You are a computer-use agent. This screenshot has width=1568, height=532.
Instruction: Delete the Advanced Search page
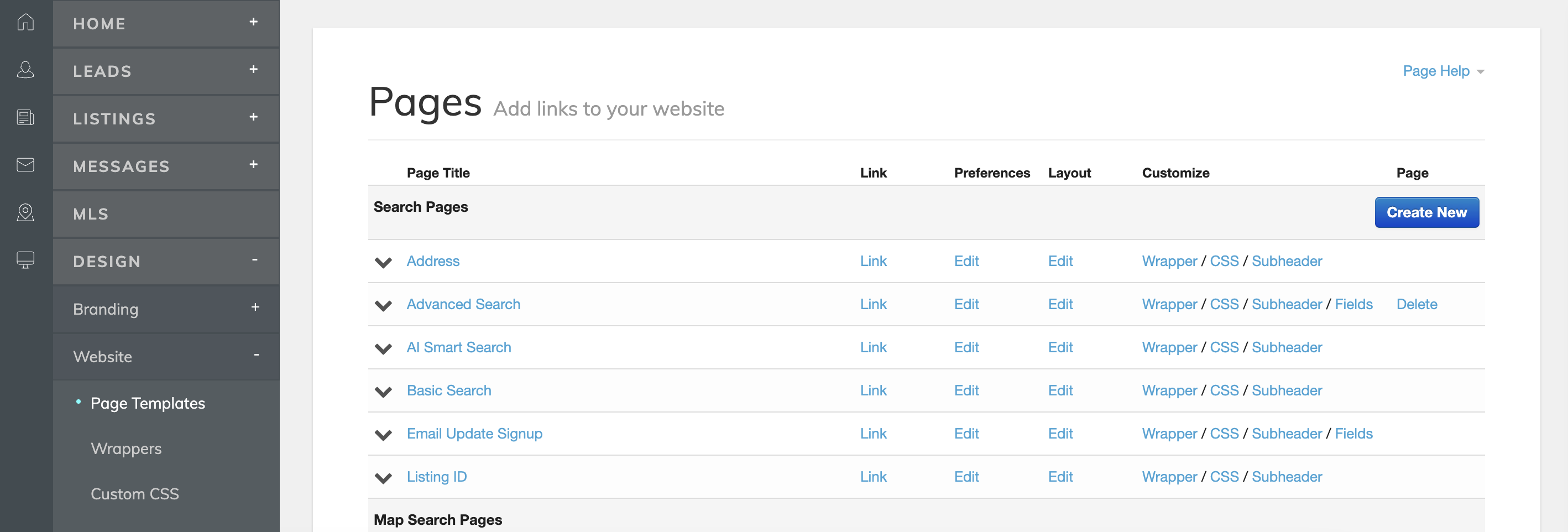(x=1417, y=304)
